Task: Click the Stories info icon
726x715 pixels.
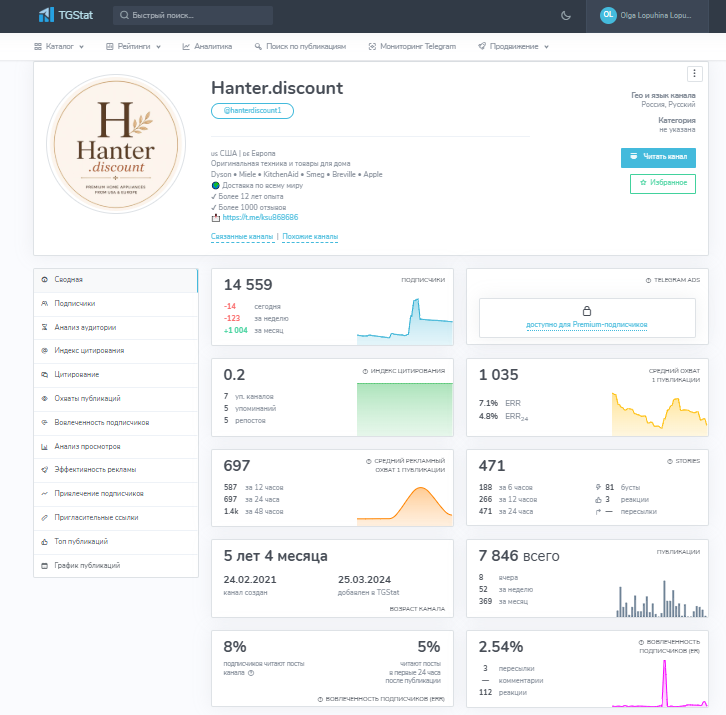Action: coord(670,461)
